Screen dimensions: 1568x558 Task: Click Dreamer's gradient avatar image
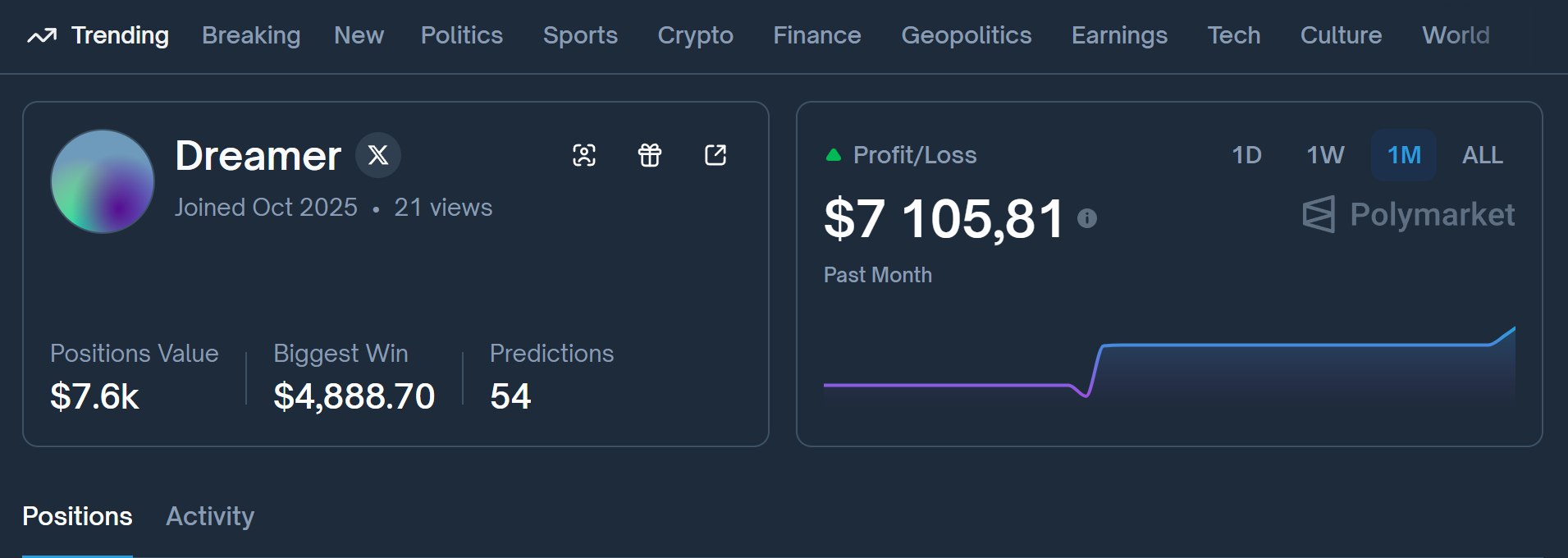coord(103,181)
